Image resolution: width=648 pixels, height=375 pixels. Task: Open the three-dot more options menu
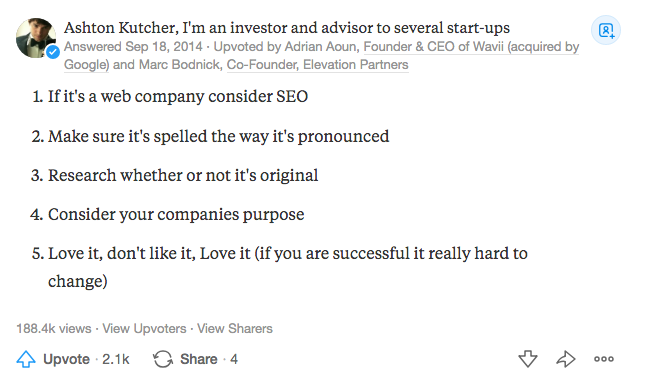[604, 359]
